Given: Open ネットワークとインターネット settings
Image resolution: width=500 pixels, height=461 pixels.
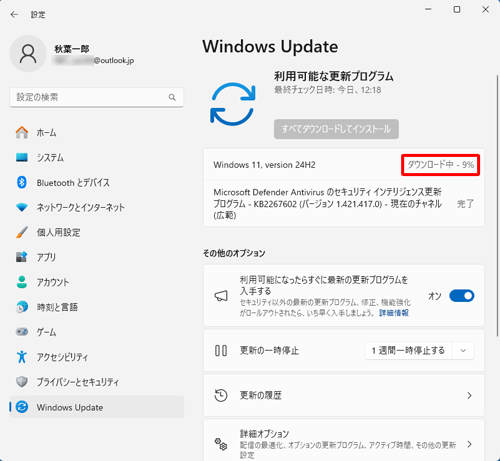Looking at the screenshot, I should pyautogui.click(x=97, y=207).
